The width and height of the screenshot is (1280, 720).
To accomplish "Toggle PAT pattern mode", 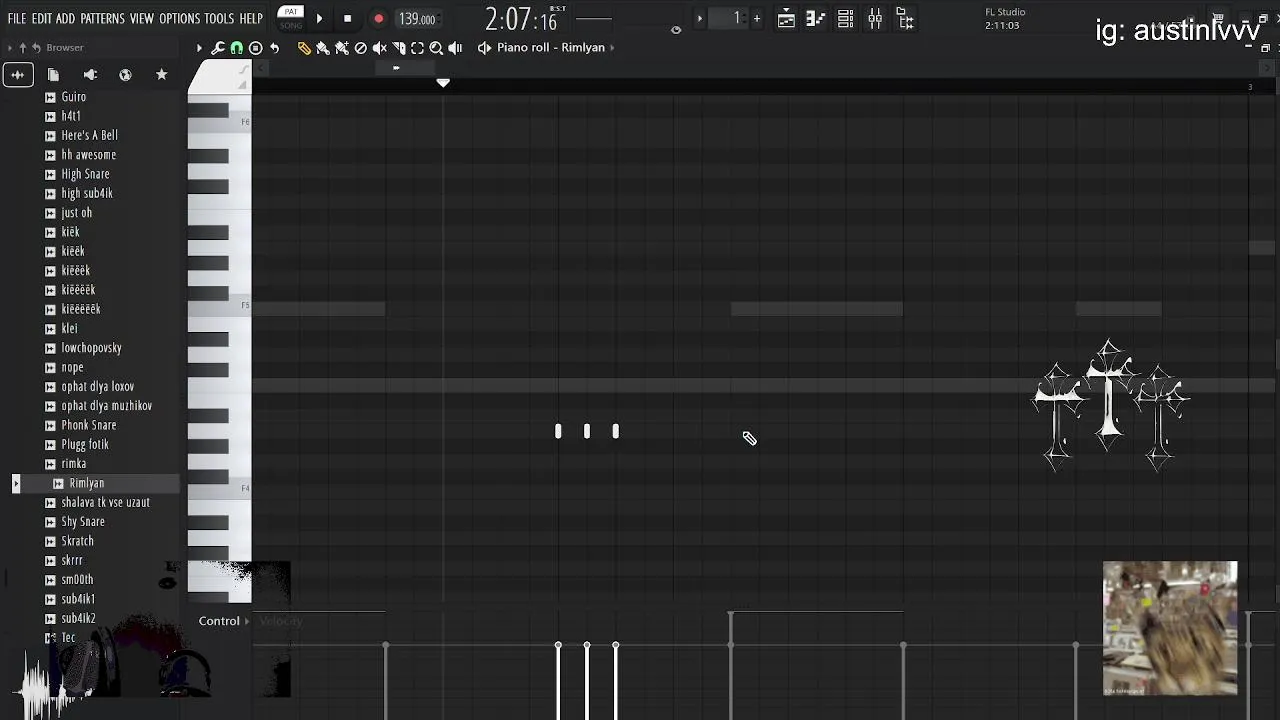I will tap(291, 12).
